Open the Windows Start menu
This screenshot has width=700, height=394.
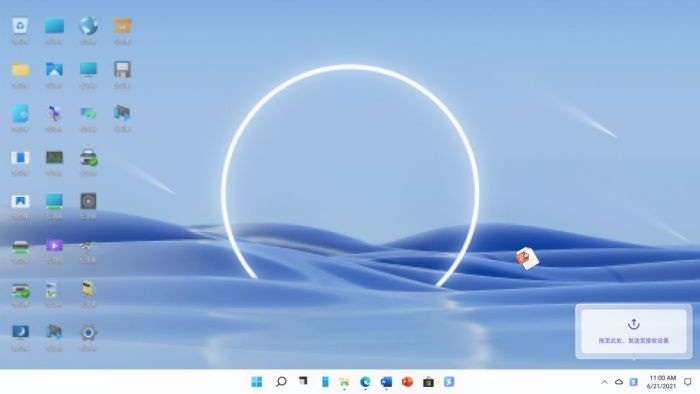click(x=257, y=382)
